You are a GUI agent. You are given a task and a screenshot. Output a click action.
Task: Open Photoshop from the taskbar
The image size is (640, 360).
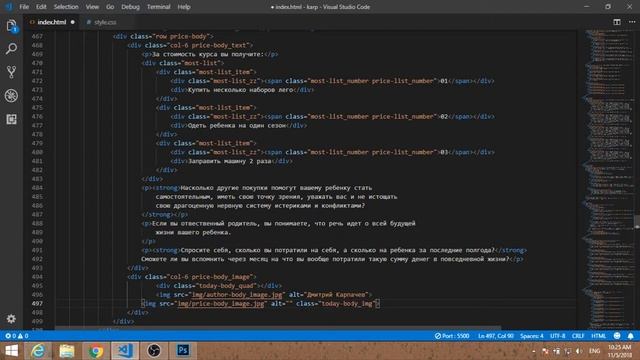[183, 351]
